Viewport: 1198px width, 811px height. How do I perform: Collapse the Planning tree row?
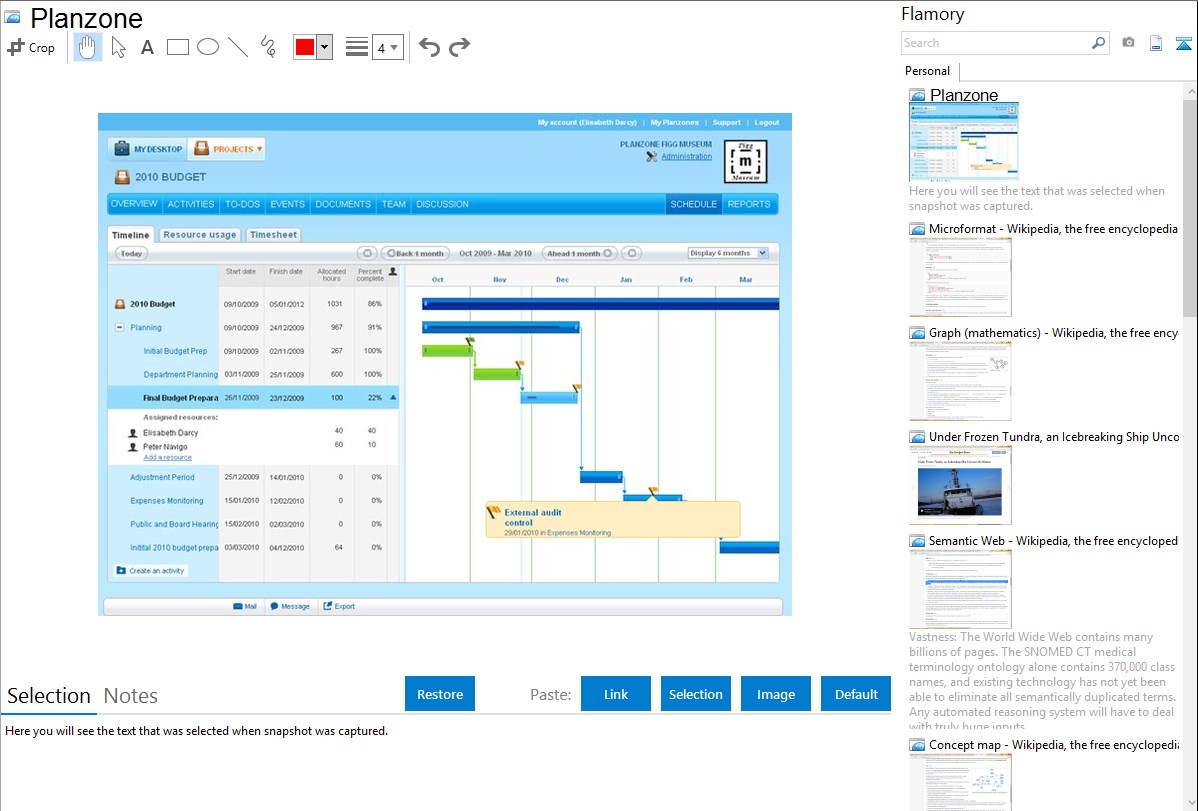(x=119, y=327)
